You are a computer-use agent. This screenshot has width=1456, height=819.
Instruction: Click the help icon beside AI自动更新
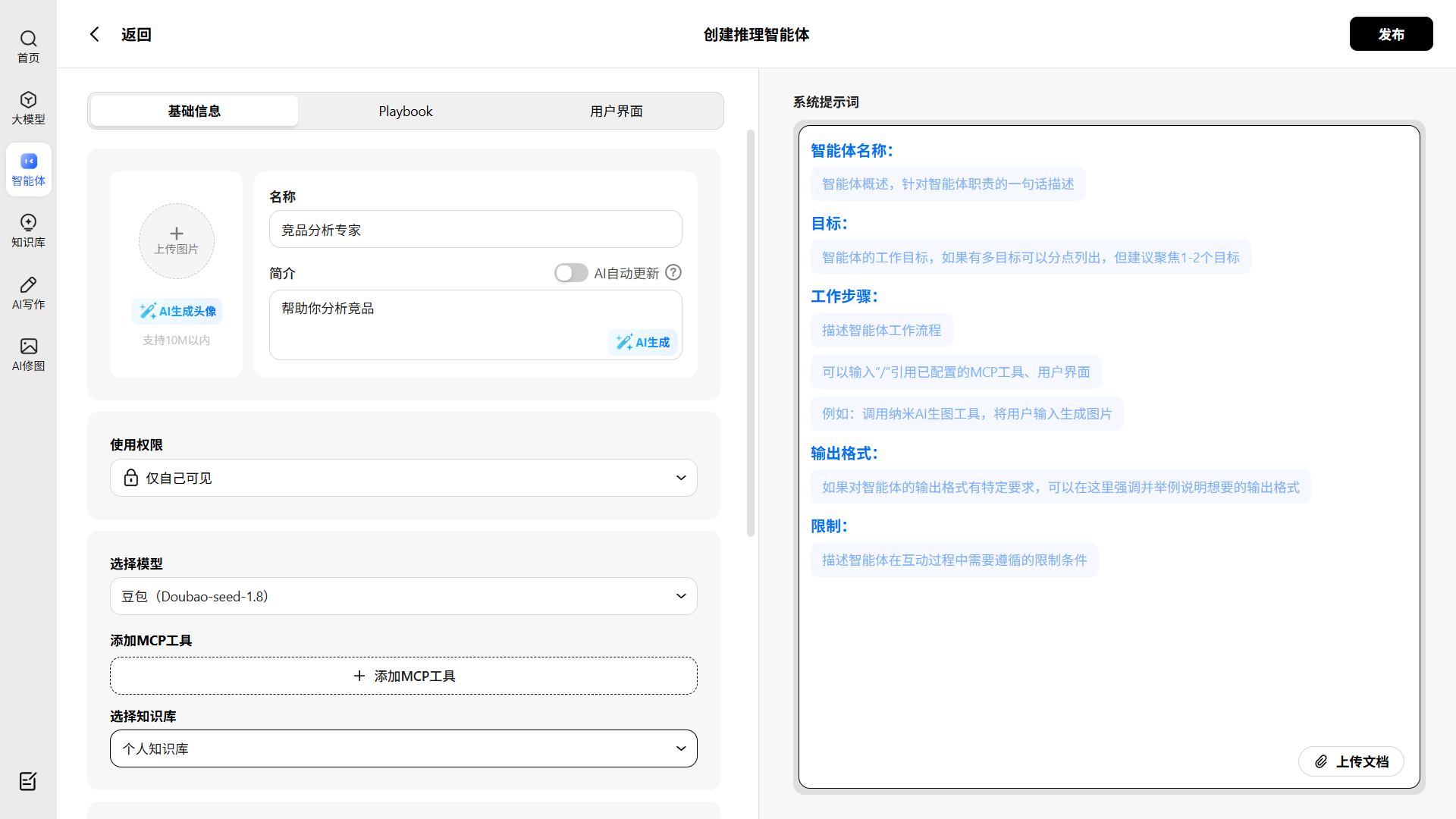pos(673,273)
